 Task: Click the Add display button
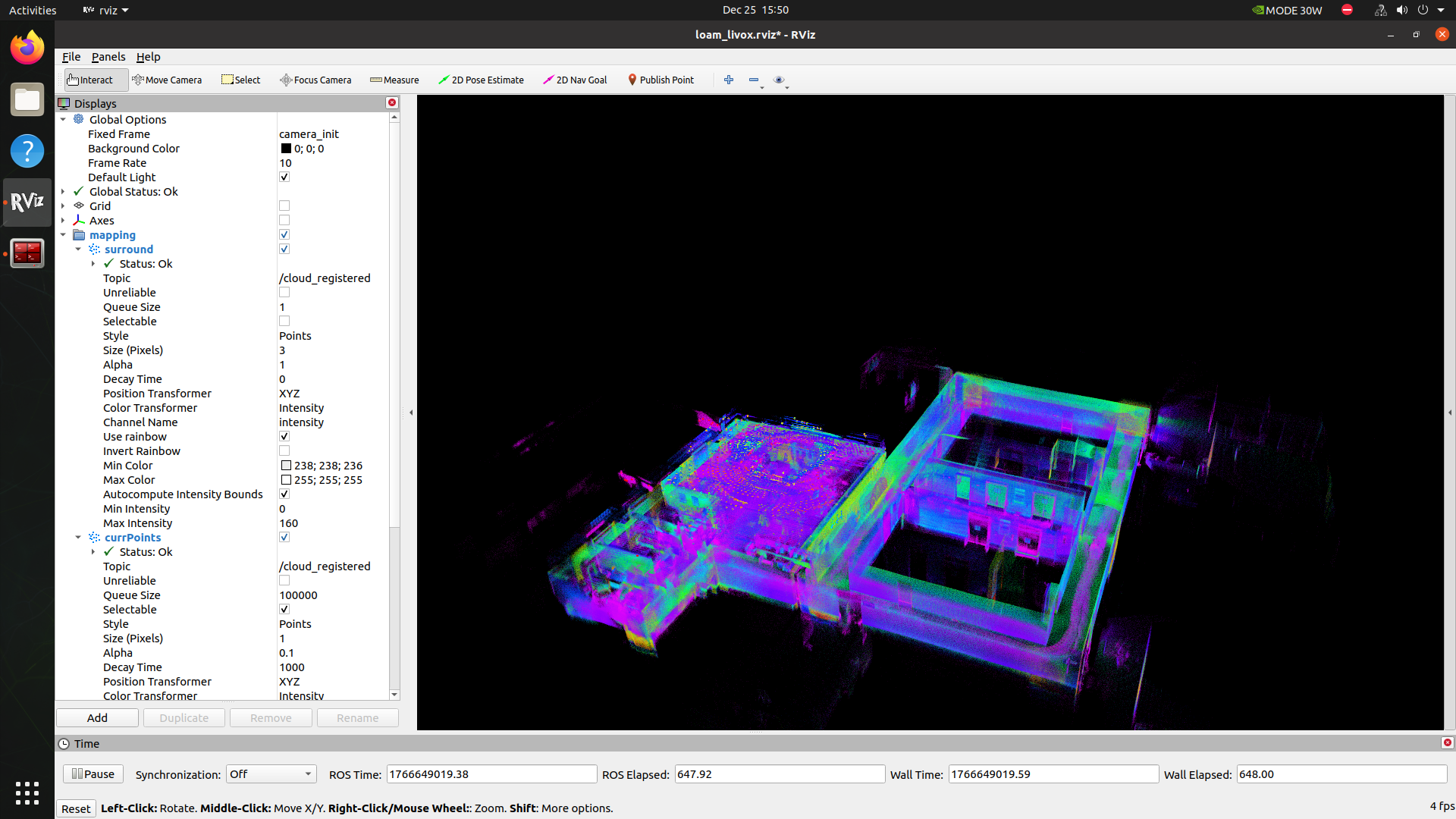97,718
